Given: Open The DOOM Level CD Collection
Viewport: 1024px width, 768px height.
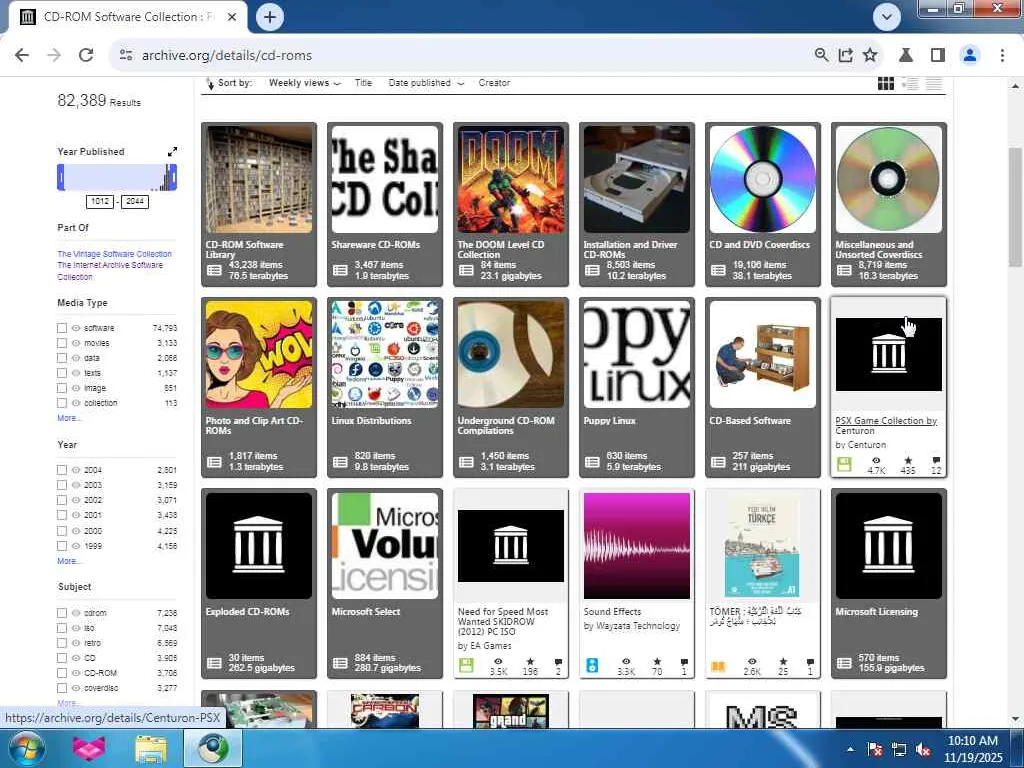Looking at the screenshot, I should (511, 204).
